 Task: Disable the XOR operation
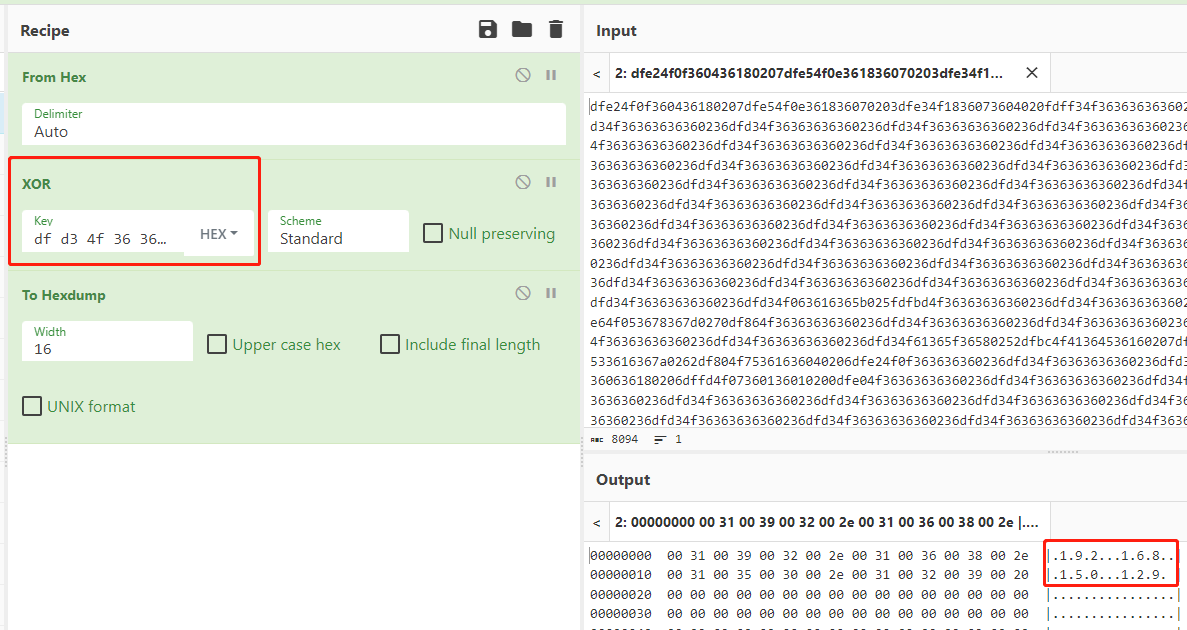click(523, 182)
